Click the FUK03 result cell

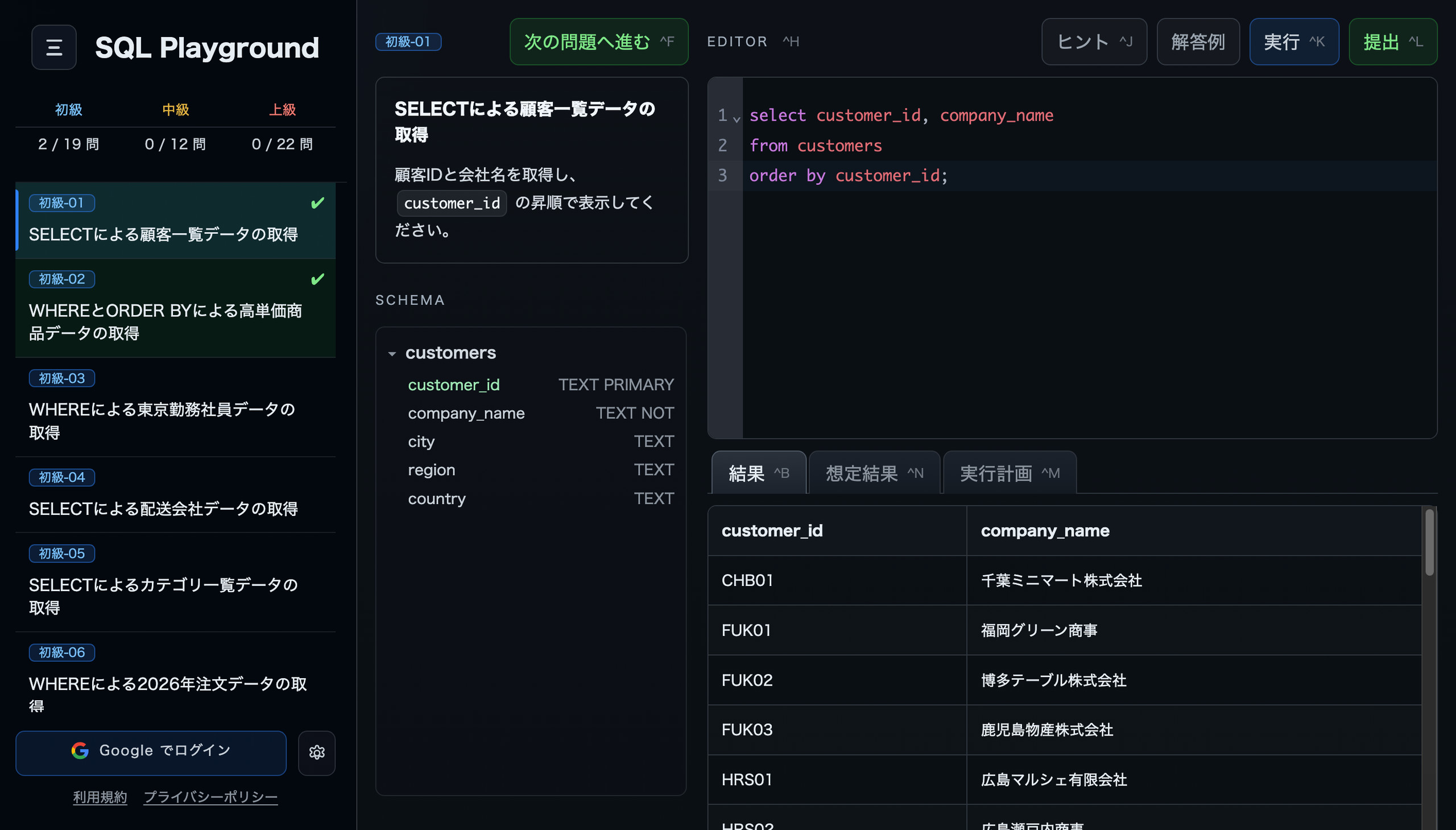pos(837,730)
